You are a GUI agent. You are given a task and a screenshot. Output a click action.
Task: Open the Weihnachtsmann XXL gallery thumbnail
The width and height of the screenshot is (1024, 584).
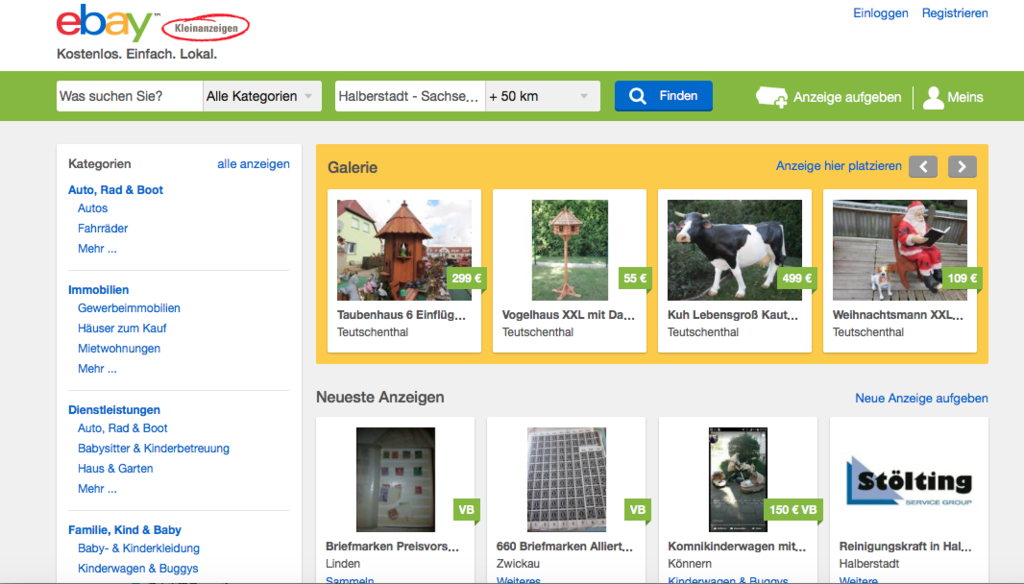[x=900, y=250]
